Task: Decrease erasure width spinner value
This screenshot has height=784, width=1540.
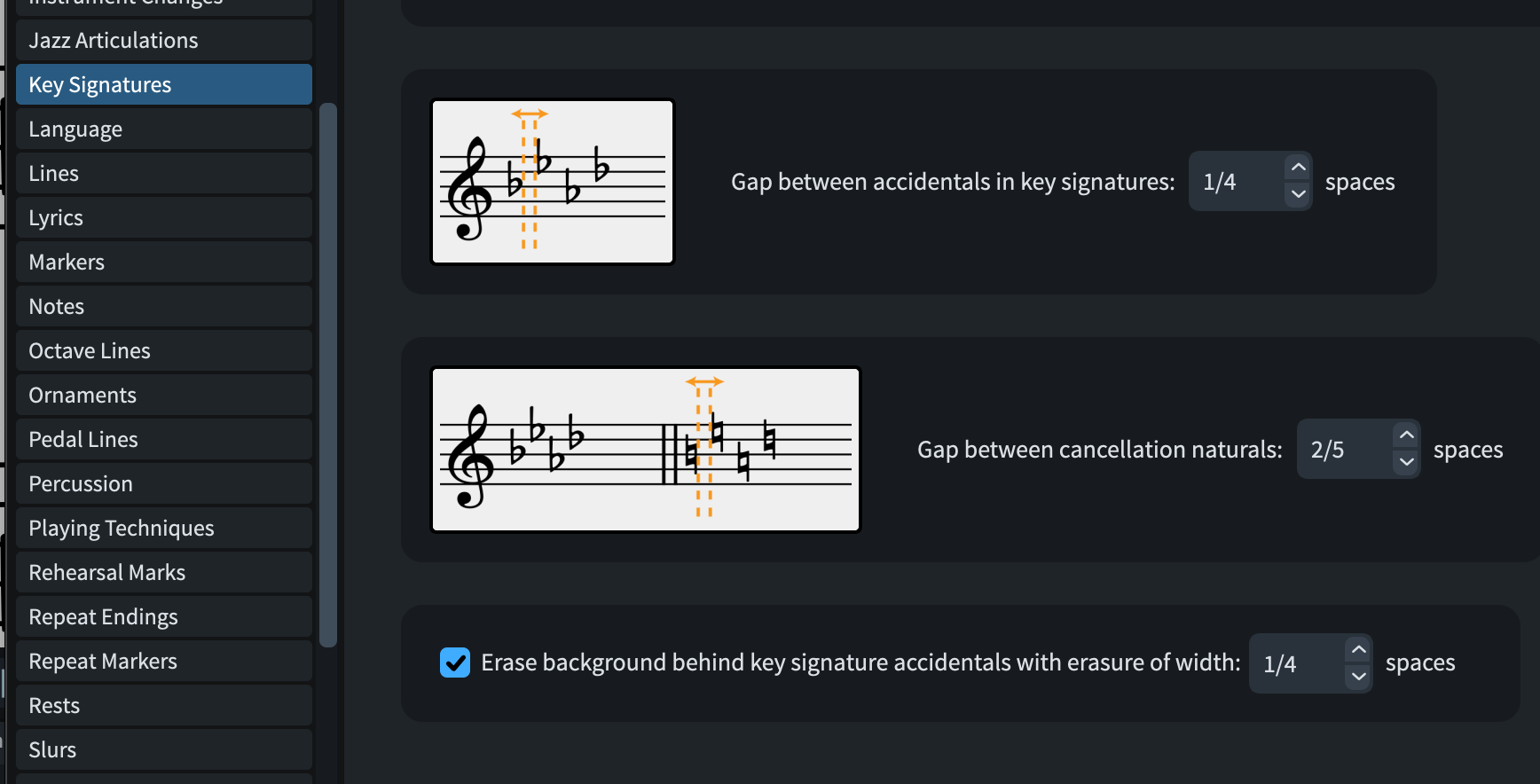Action: [1358, 677]
